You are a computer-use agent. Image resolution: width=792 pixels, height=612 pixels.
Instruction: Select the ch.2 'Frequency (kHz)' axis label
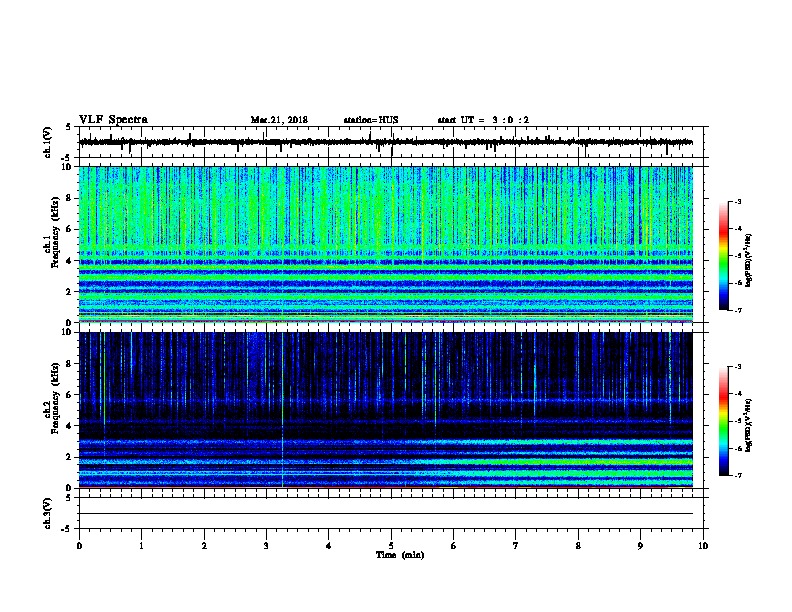click(x=55, y=398)
